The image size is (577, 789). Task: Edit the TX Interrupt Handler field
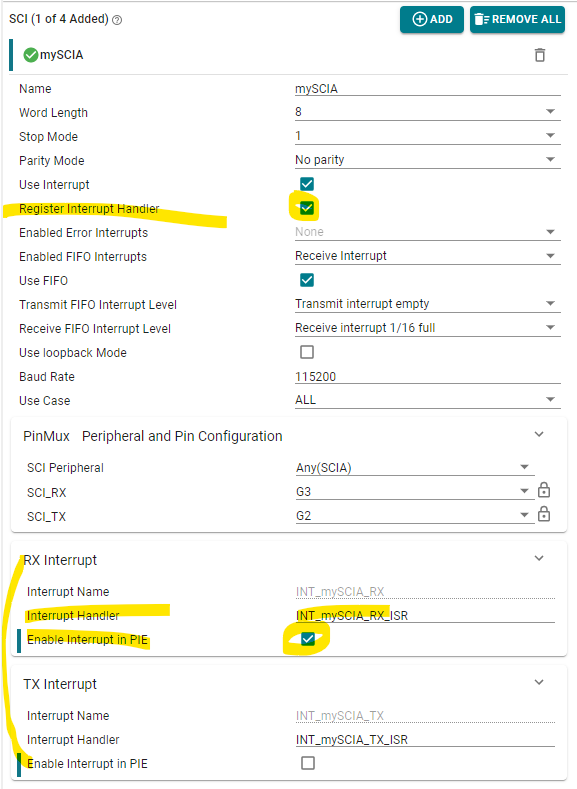pos(425,740)
